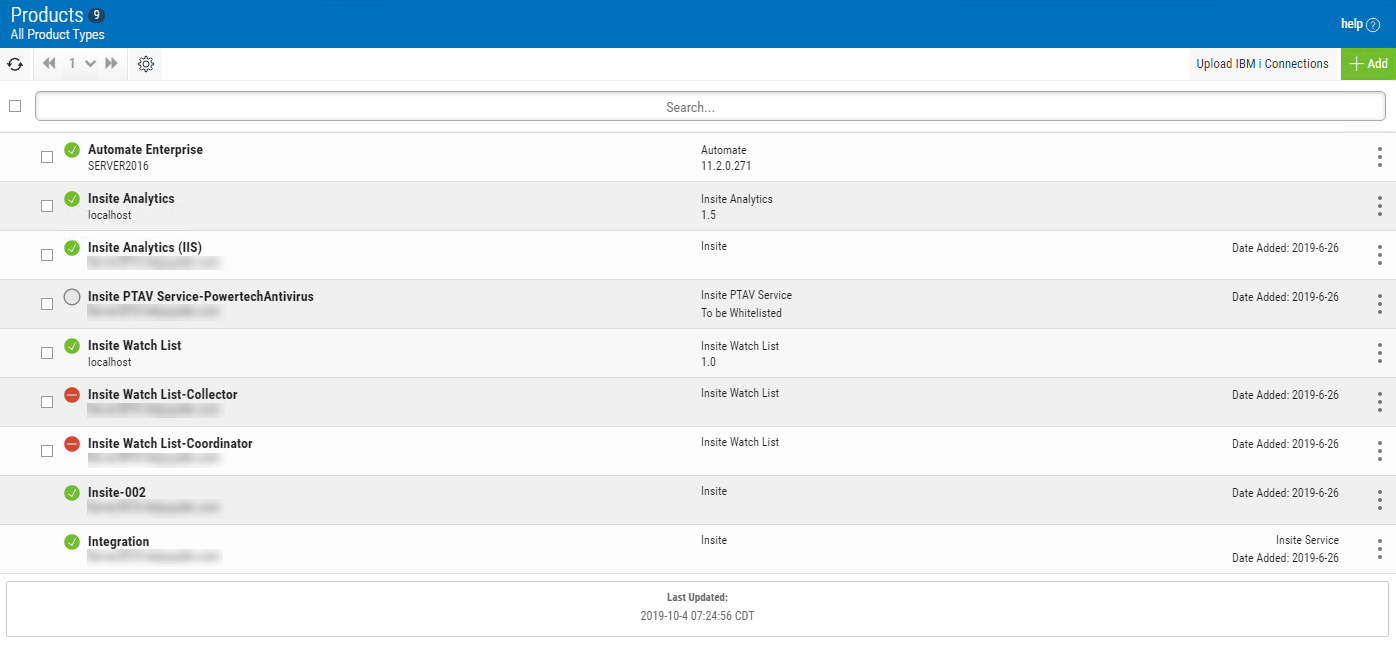Open the three-dot menu for Insite Watch List localhost
The image size is (1396, 655).
tap(1380, 353)
